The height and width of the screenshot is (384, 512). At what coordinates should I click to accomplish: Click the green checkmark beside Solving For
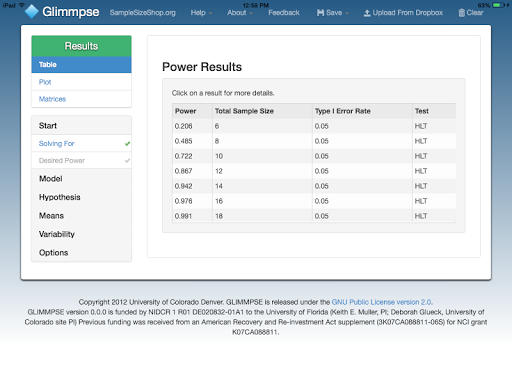click(127, 144)
